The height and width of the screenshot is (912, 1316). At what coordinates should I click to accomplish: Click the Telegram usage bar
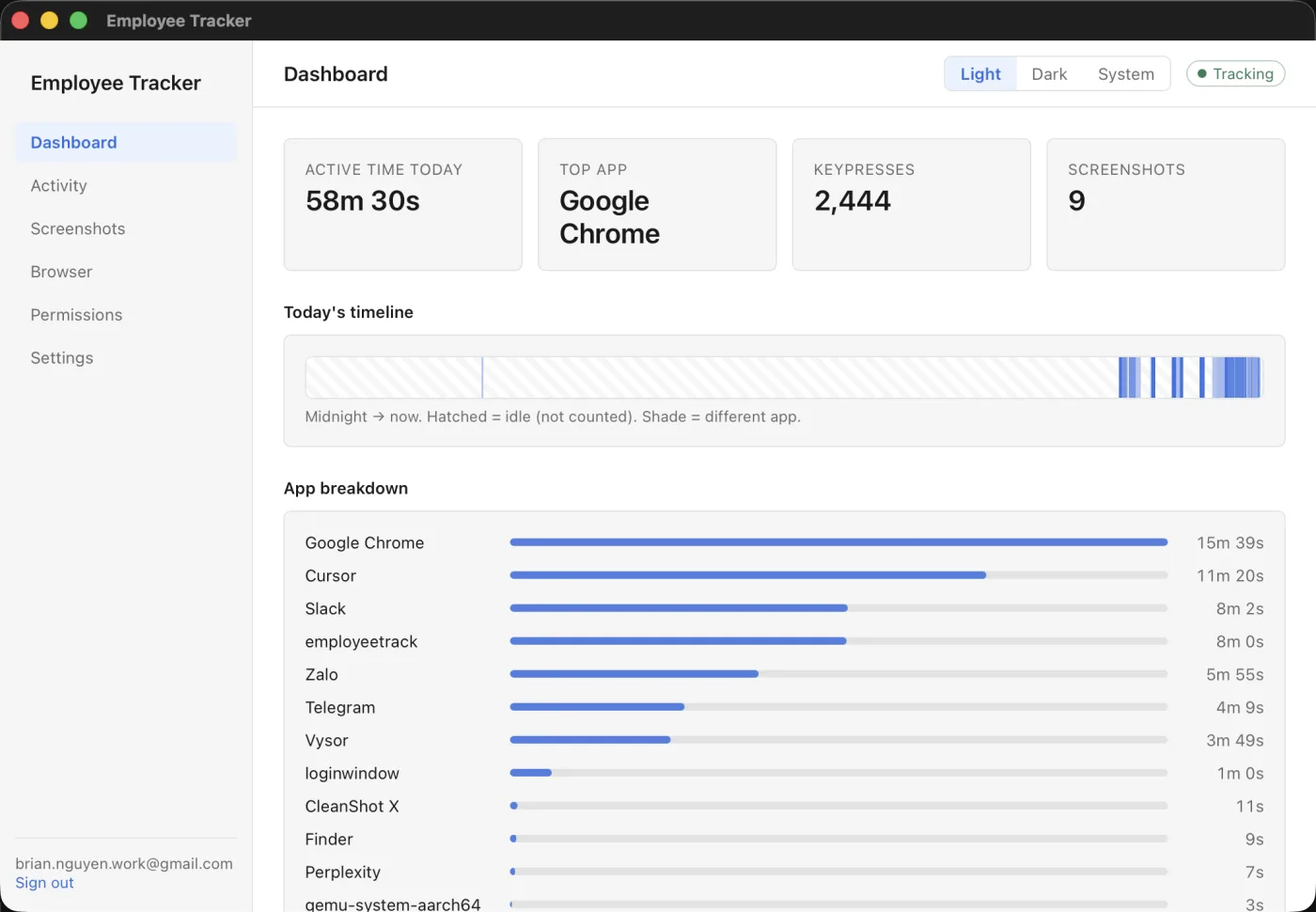(x=838, y=707)
